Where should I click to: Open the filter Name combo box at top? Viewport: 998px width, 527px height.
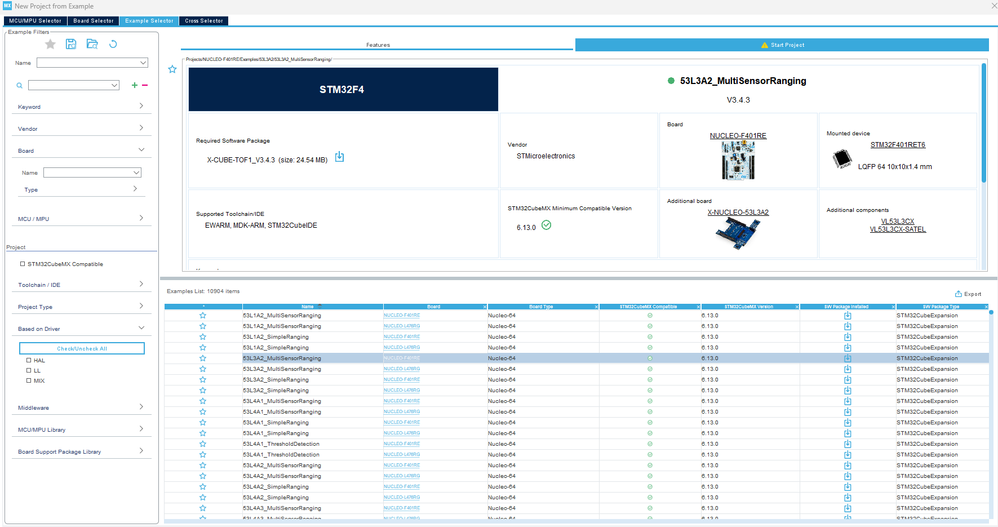tap(92, 62)
